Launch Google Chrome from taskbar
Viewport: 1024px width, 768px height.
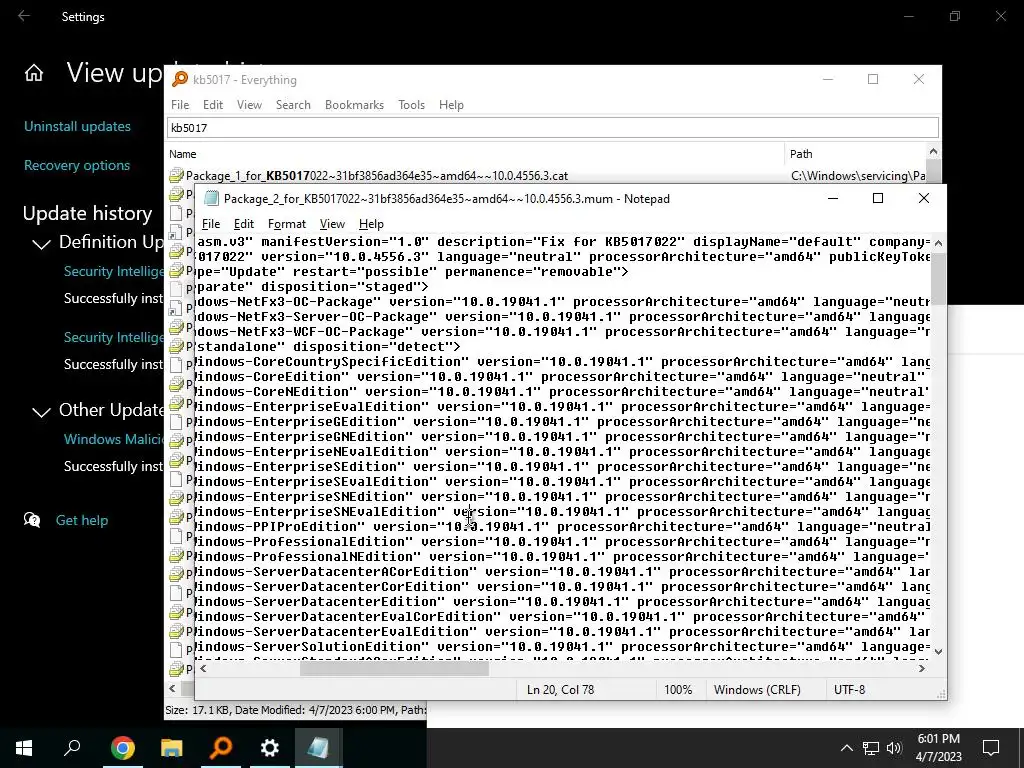[123, 748]
